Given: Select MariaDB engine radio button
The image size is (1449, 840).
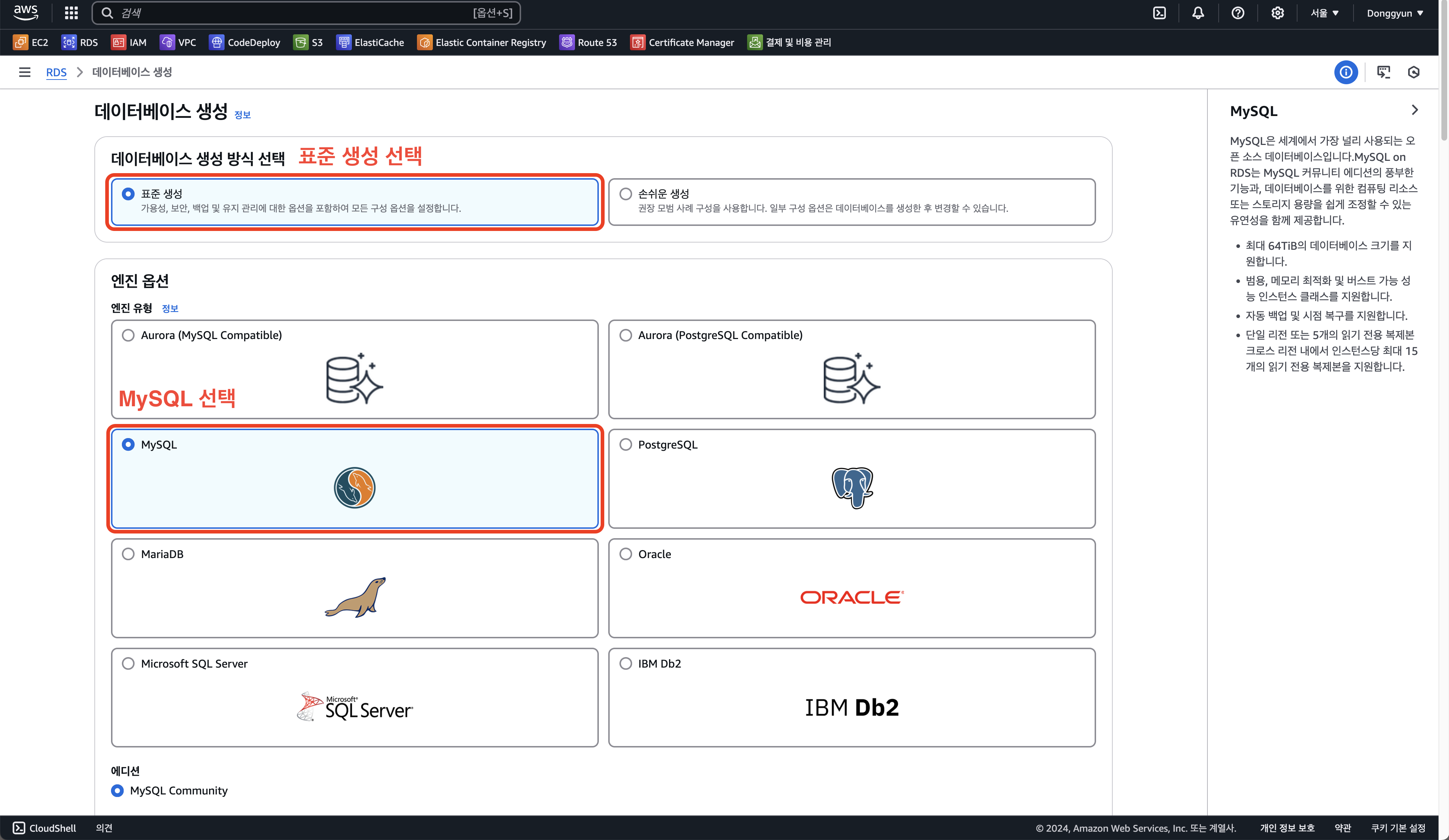Looking at the screenshot, I should coord(128,554).
